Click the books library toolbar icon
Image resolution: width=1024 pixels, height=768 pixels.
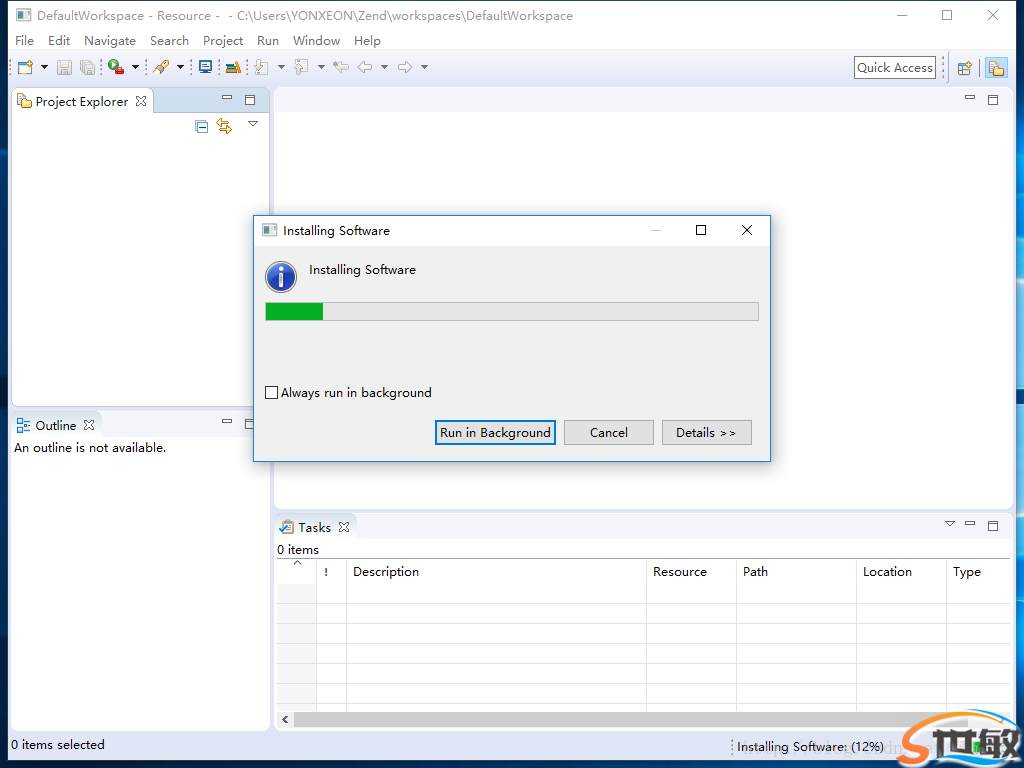click(233, 67)
